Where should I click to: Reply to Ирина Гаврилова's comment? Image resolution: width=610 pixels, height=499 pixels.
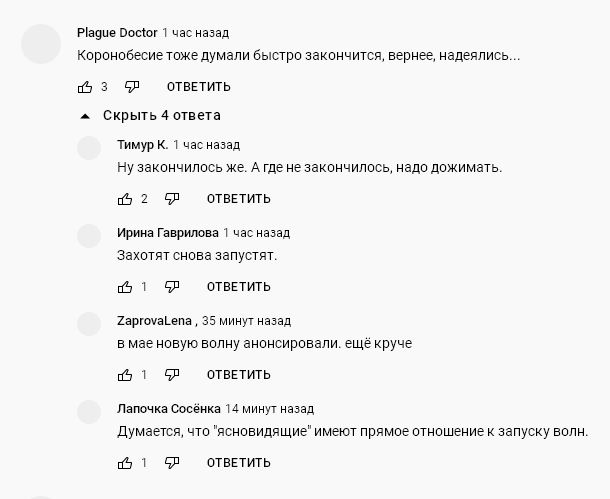(238, 287)
